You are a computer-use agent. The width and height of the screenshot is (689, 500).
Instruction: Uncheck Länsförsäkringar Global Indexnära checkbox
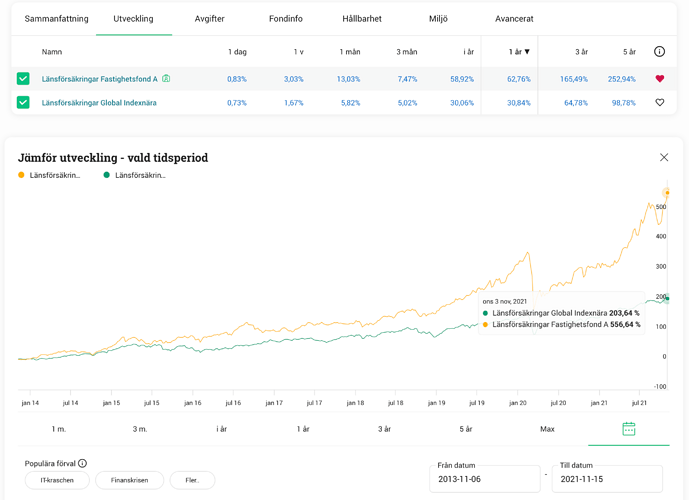(x=23, y=103)
